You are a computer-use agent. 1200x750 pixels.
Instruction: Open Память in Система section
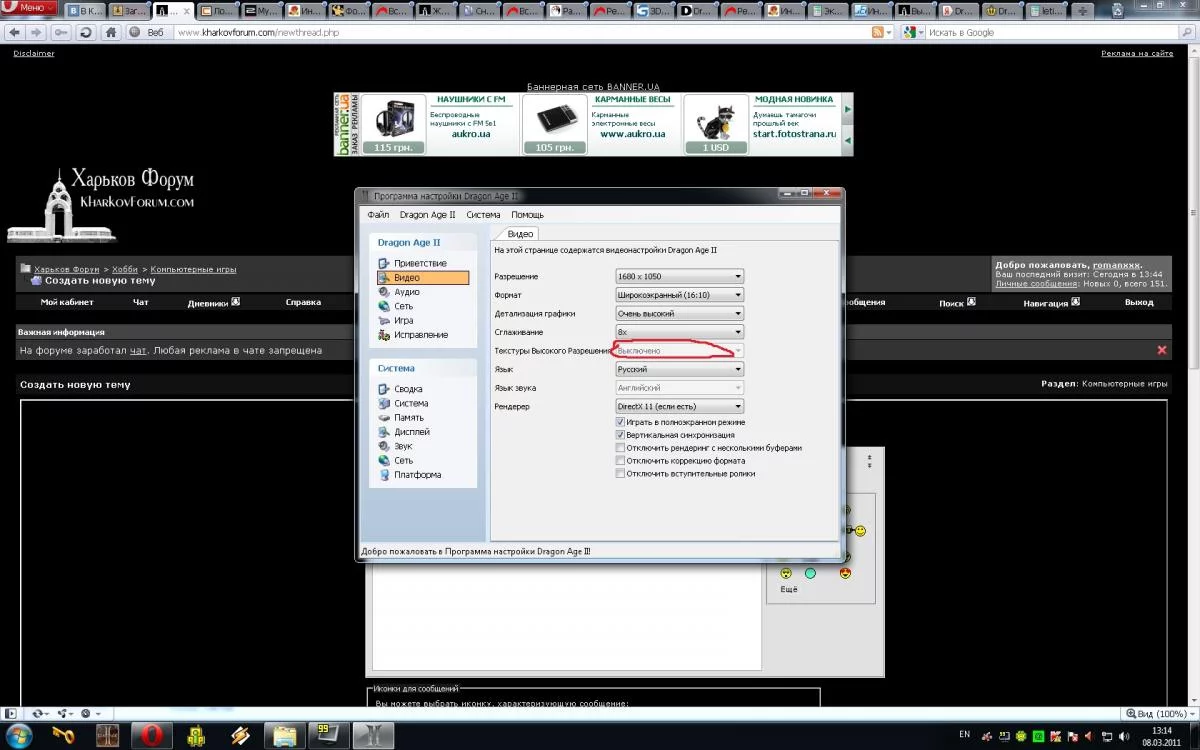(x=409, y=417)
